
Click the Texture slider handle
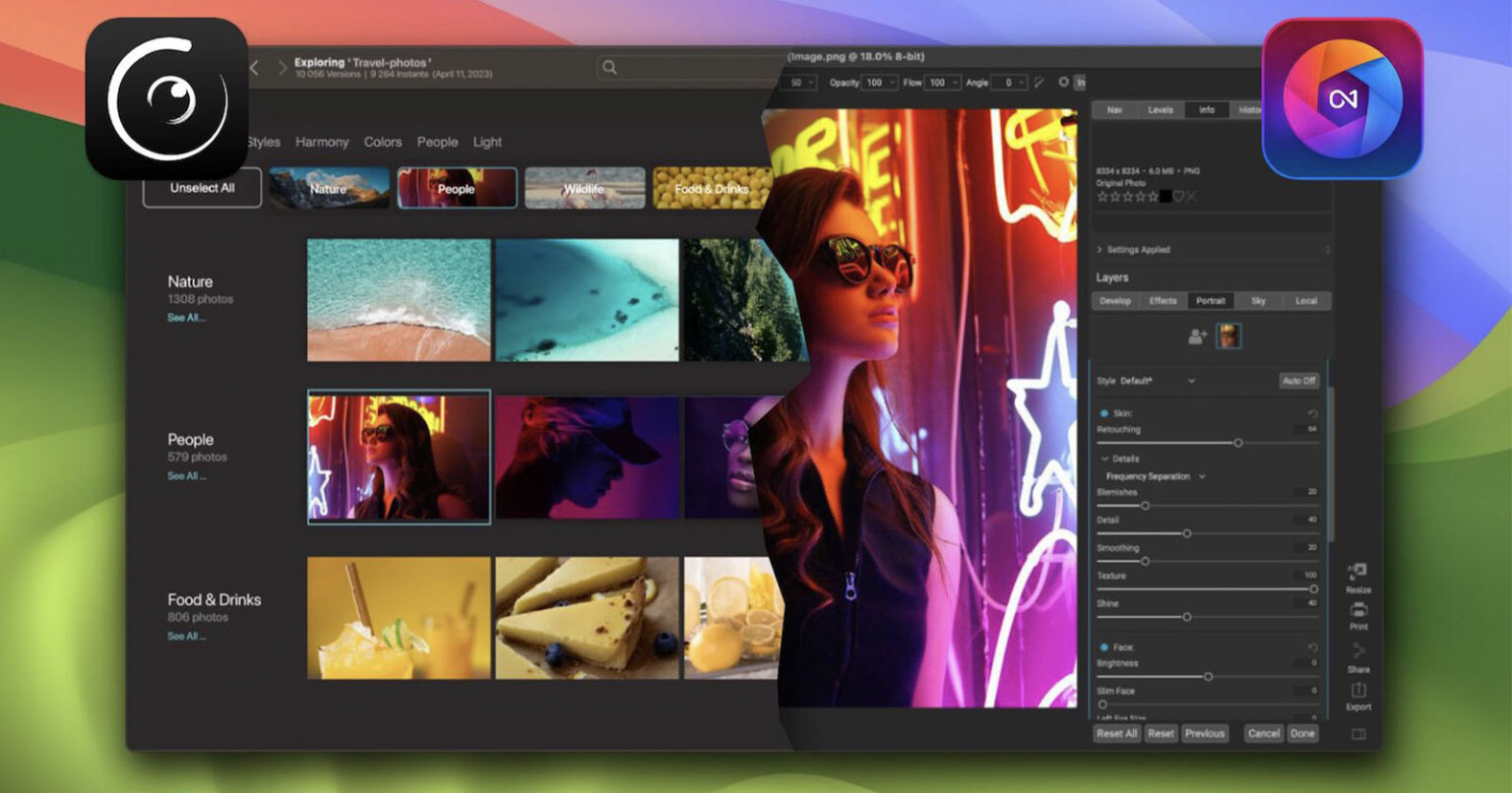1313,589
